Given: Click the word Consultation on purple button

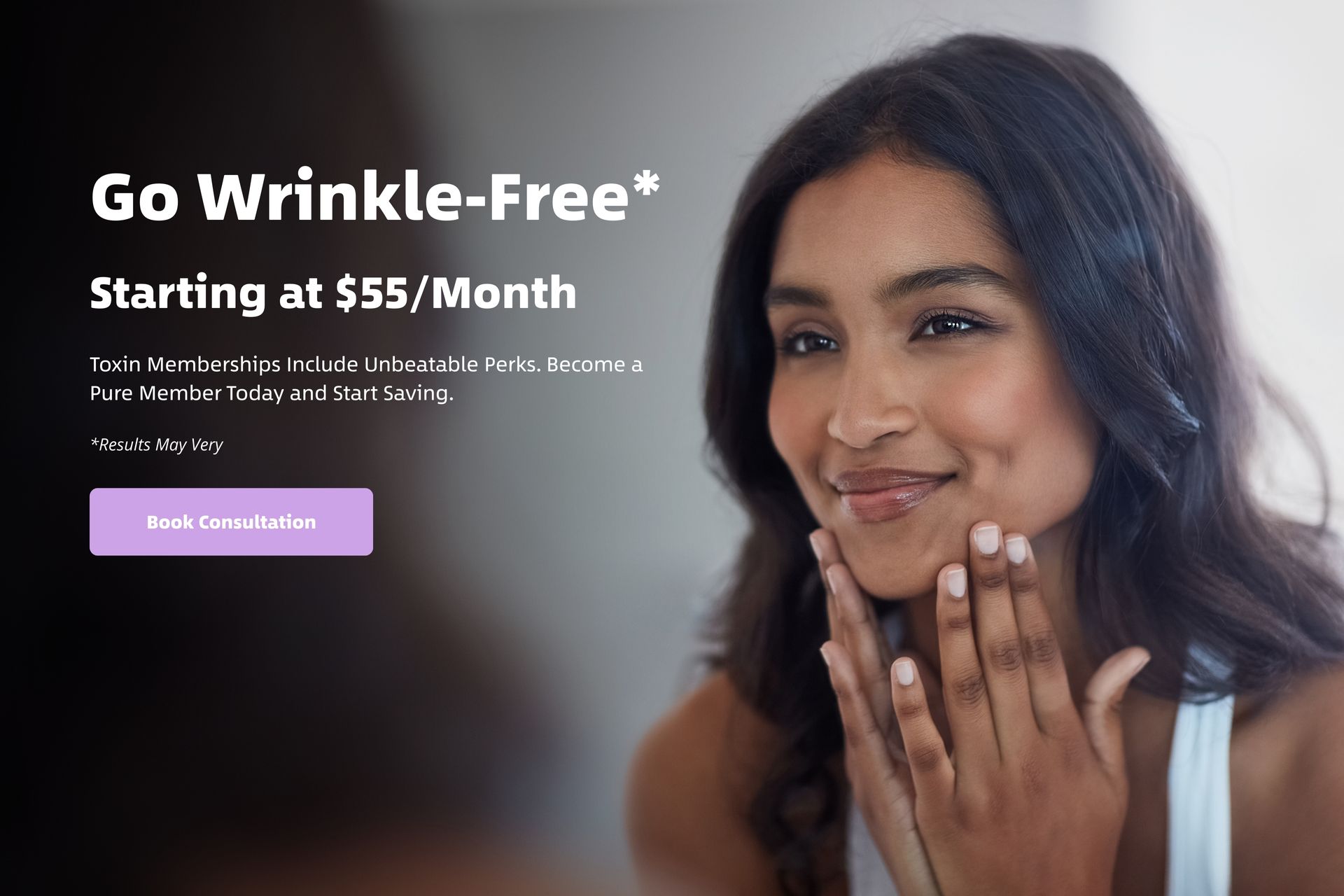Looking at the screenshot, I should pyautogui.click(x=257, y=522).
